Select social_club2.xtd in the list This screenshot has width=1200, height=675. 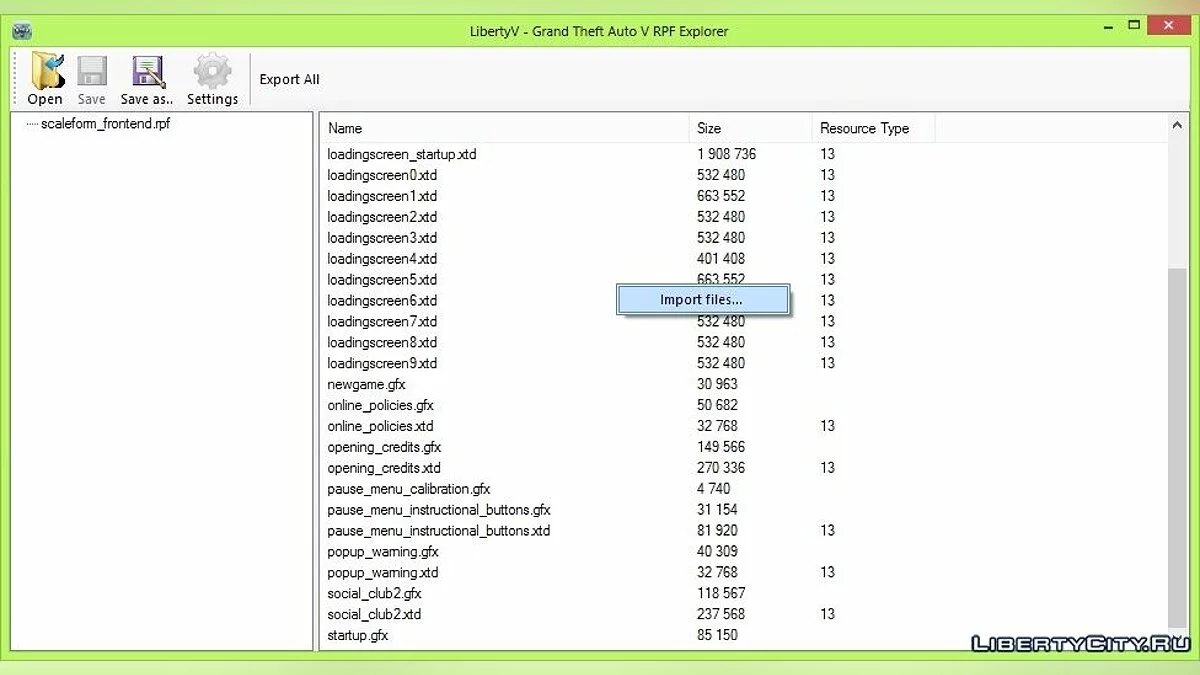[x=374, y=614]
